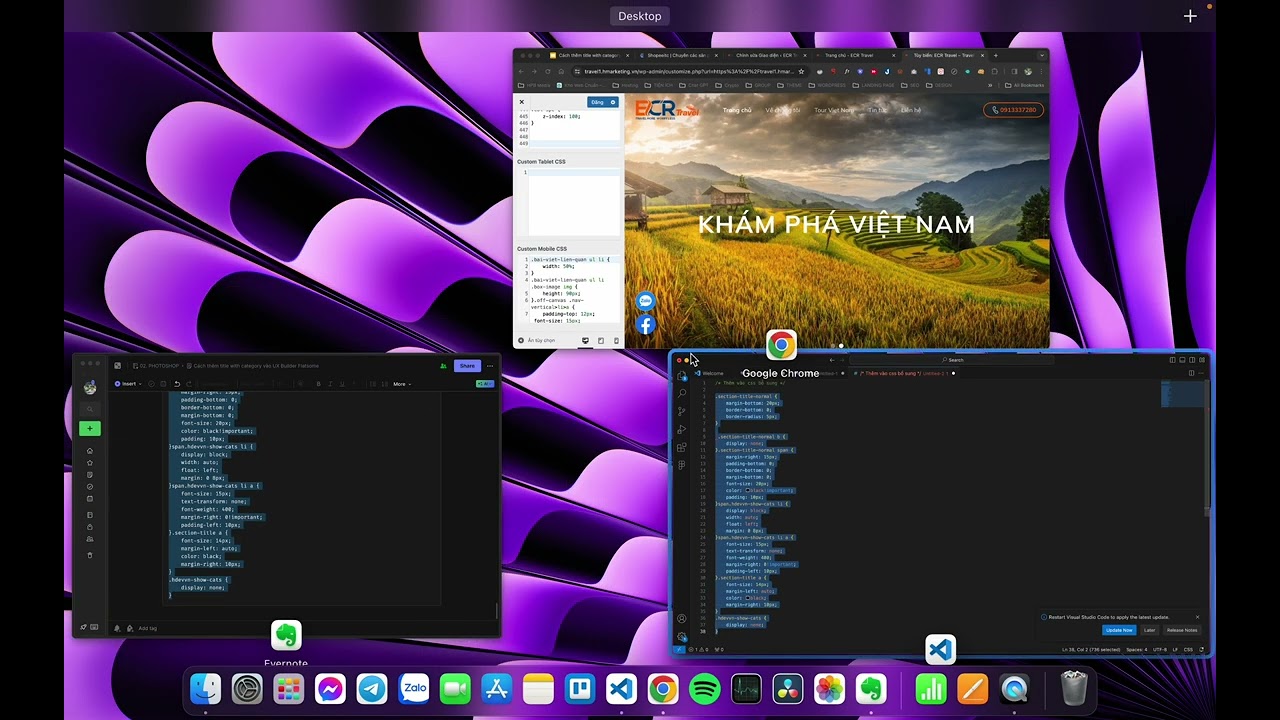Open VS Code Source Control view

coord(682,411)
